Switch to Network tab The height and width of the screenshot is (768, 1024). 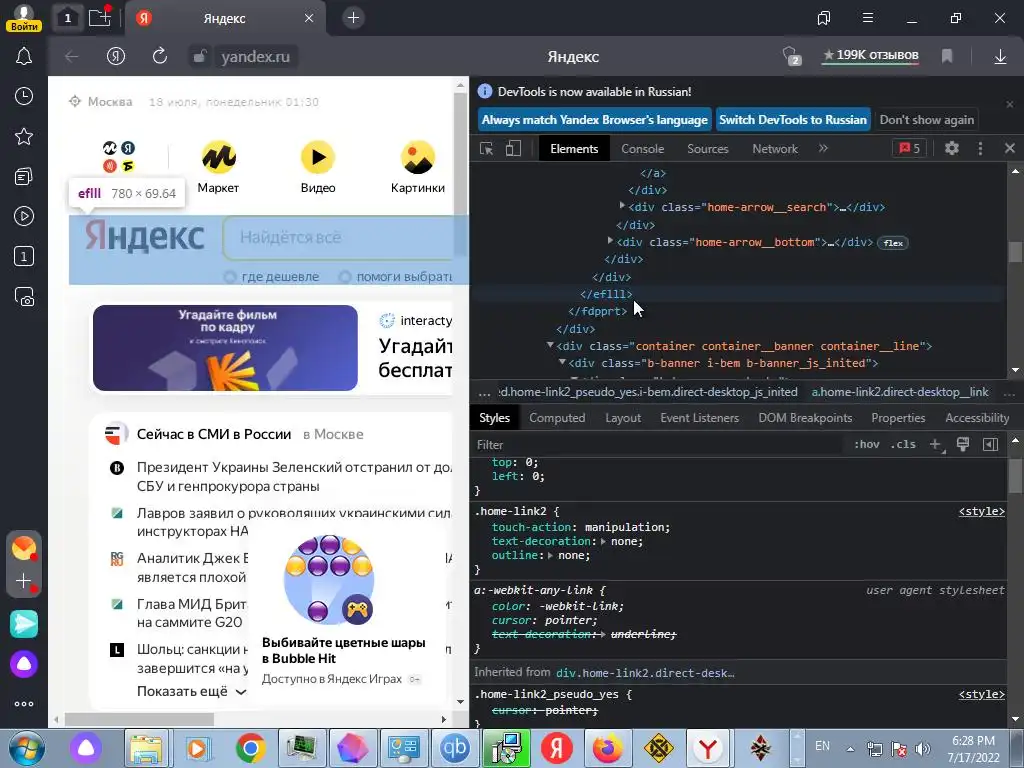(x=775, y=149)
